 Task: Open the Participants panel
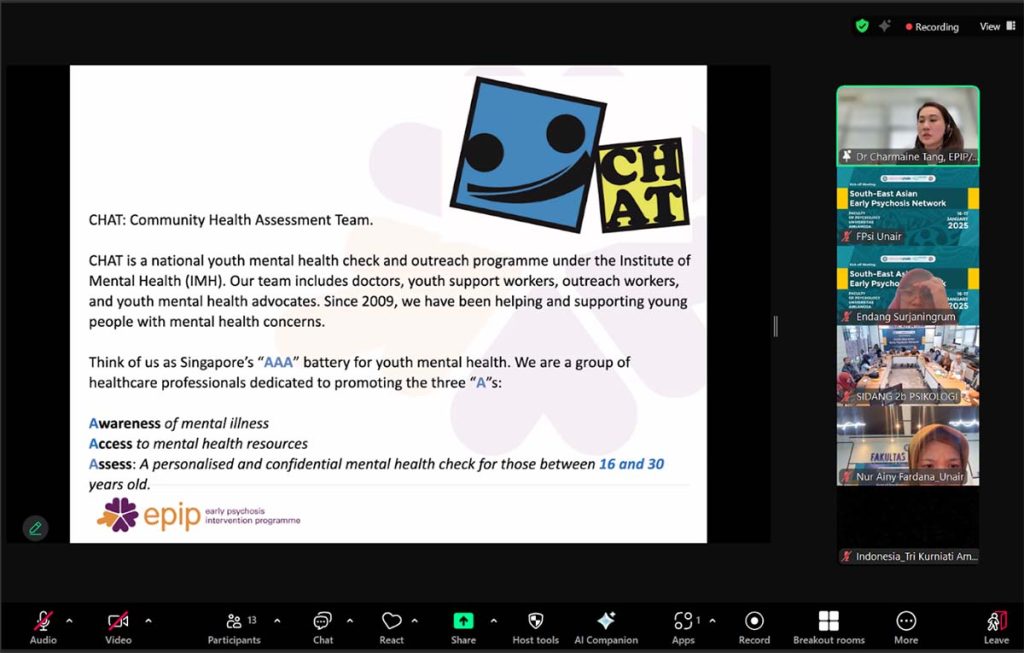234,621
